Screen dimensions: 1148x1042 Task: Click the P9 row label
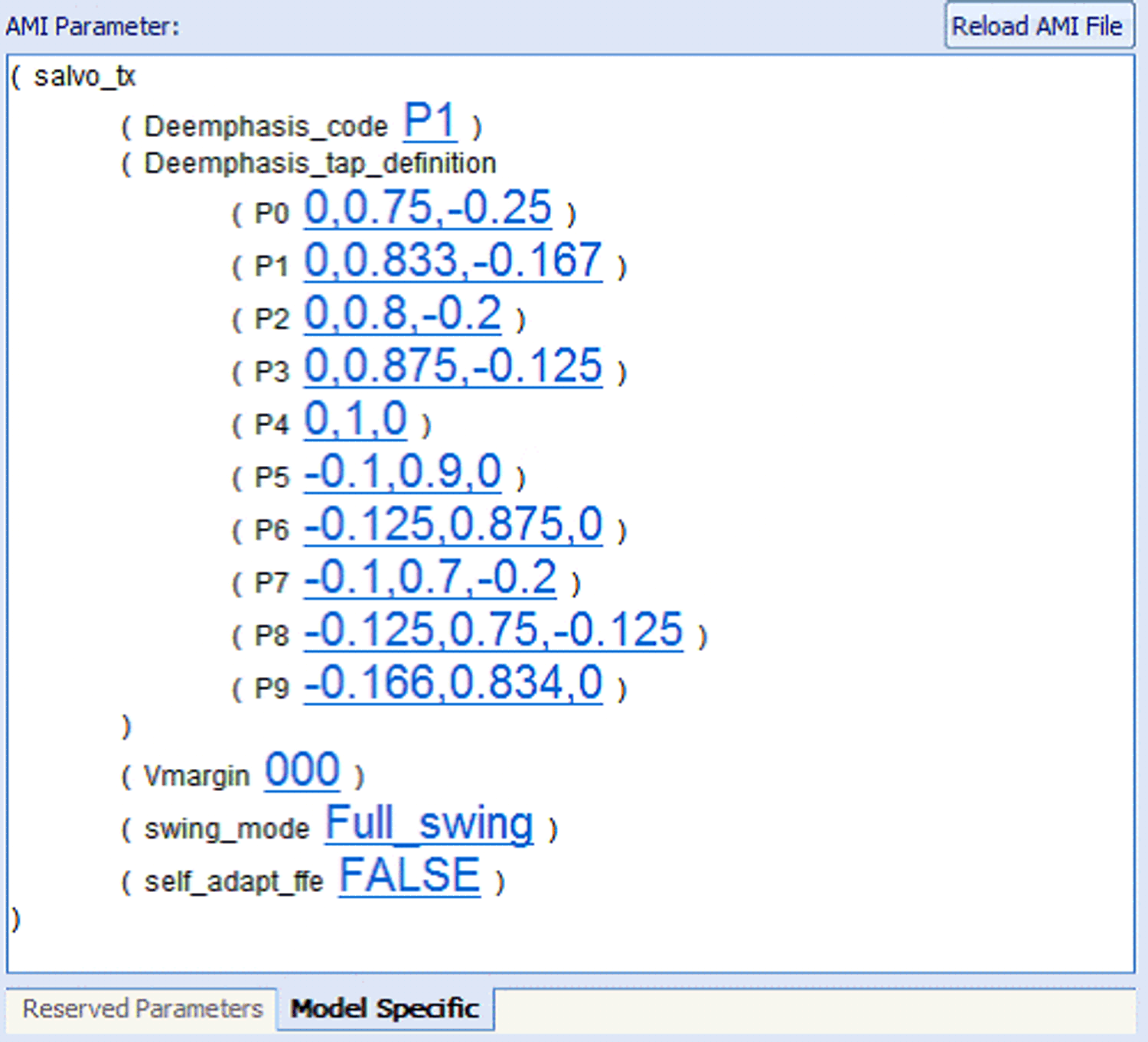click(x=272, y=689)
